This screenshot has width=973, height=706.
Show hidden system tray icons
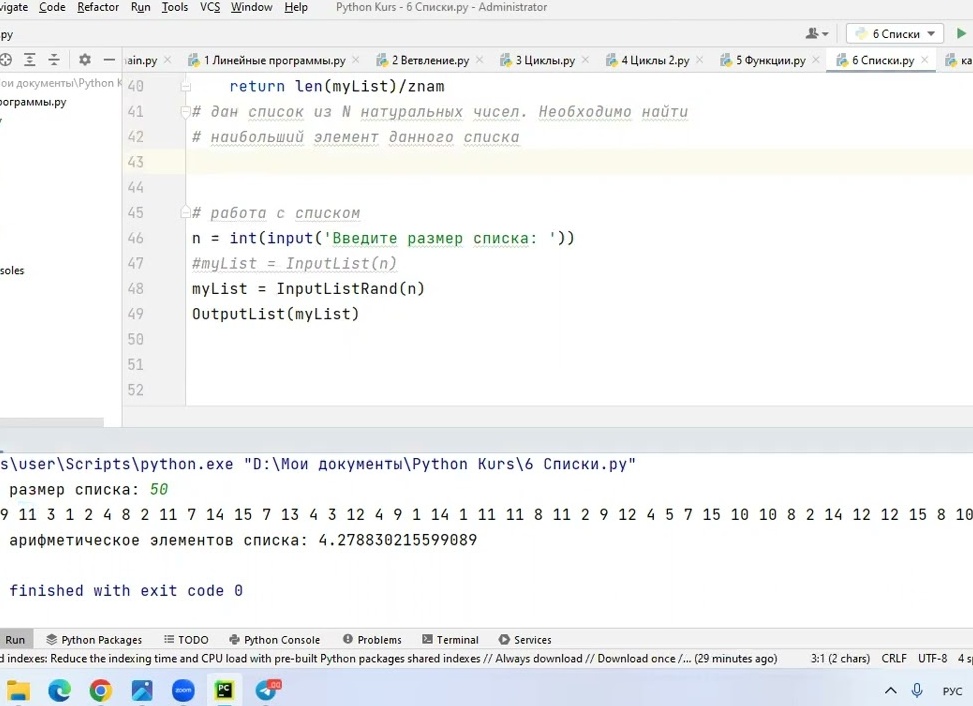(x=890, y=690)
